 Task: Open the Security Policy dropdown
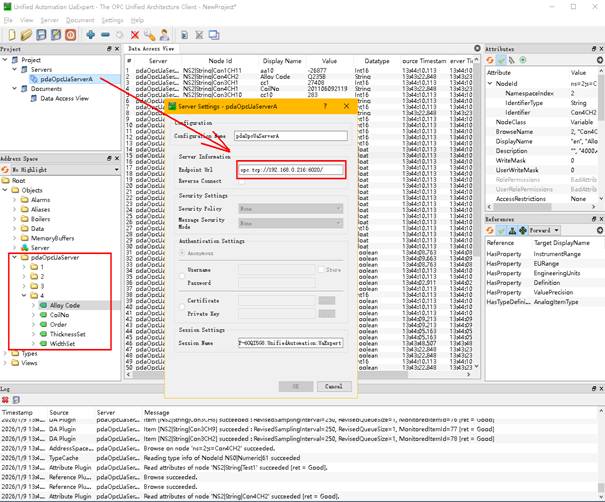[x=289, y=208]
